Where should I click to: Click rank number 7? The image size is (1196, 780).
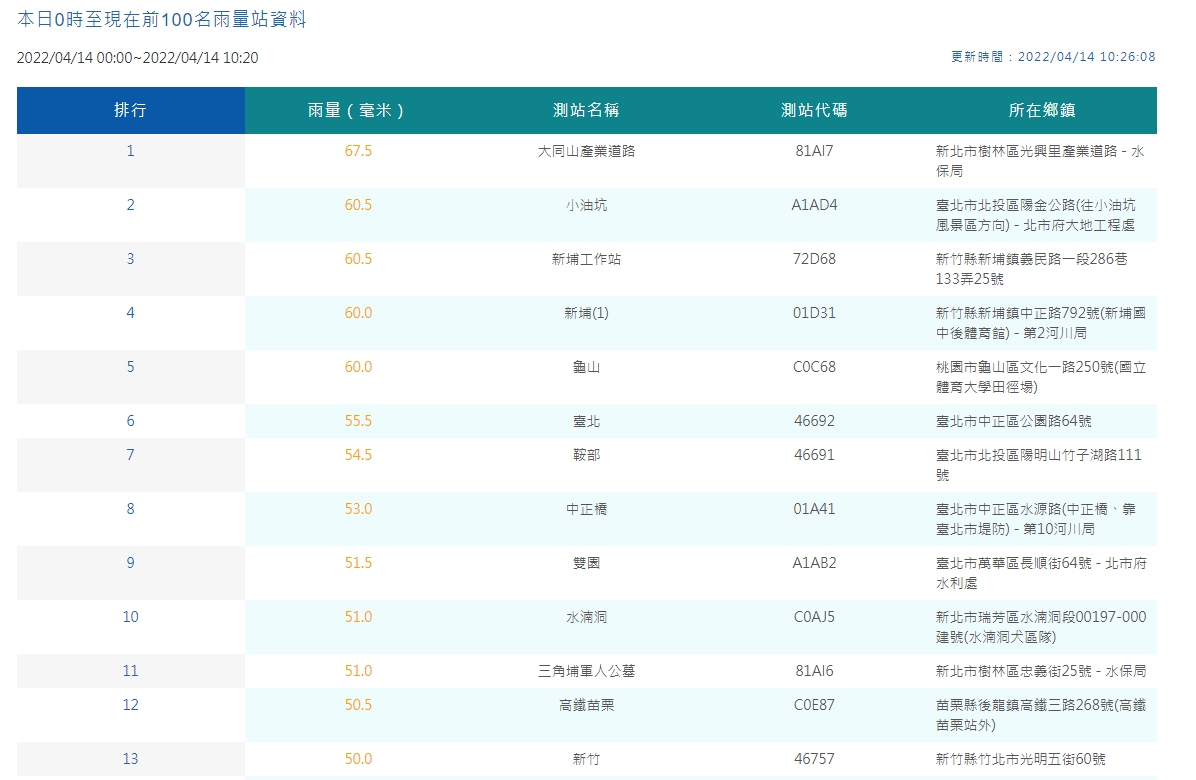(130, 455)
